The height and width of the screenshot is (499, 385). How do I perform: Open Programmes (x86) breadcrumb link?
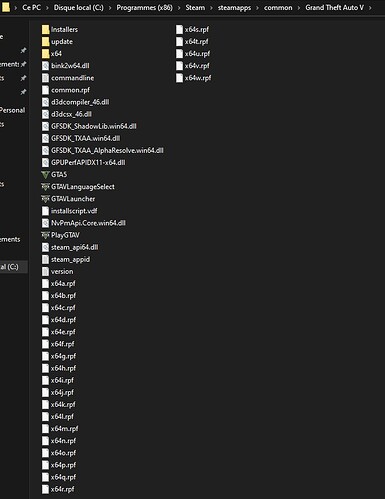(144, 8)
